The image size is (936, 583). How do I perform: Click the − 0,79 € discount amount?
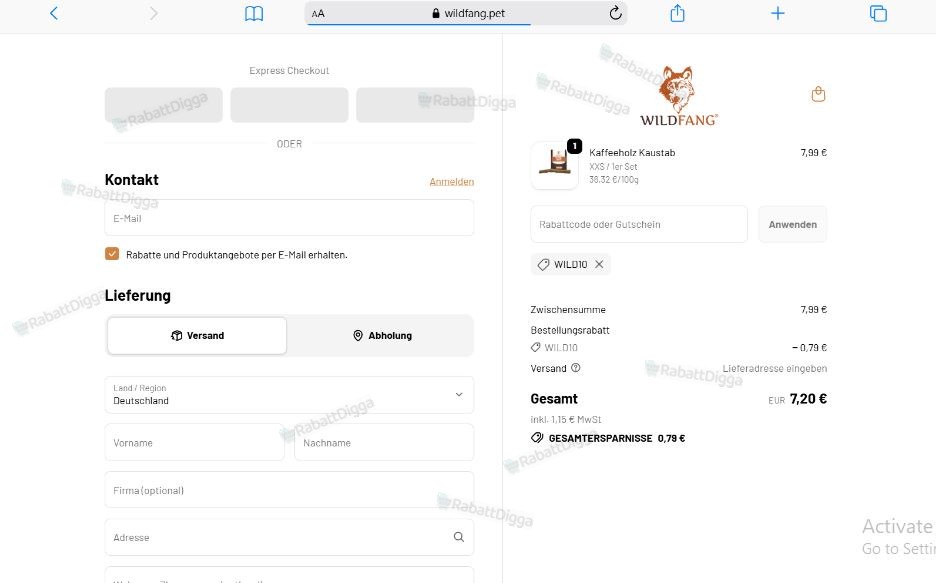tap(809, 347)
